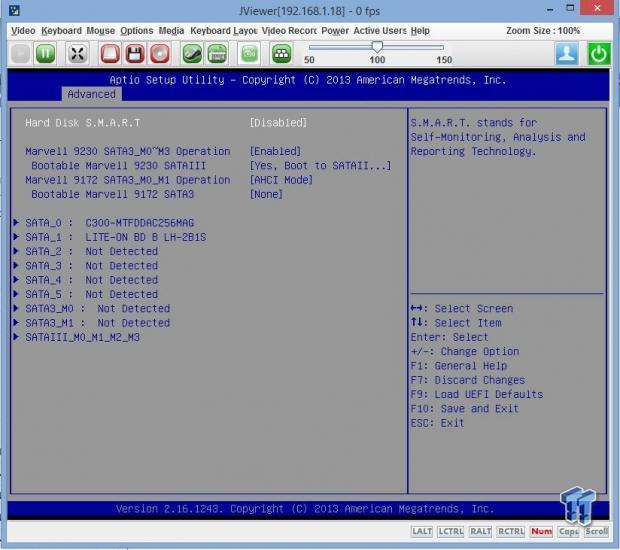Toggle the Caps lock indicator
The width and height of the screenshot is (620, 550).
[569, 531]
